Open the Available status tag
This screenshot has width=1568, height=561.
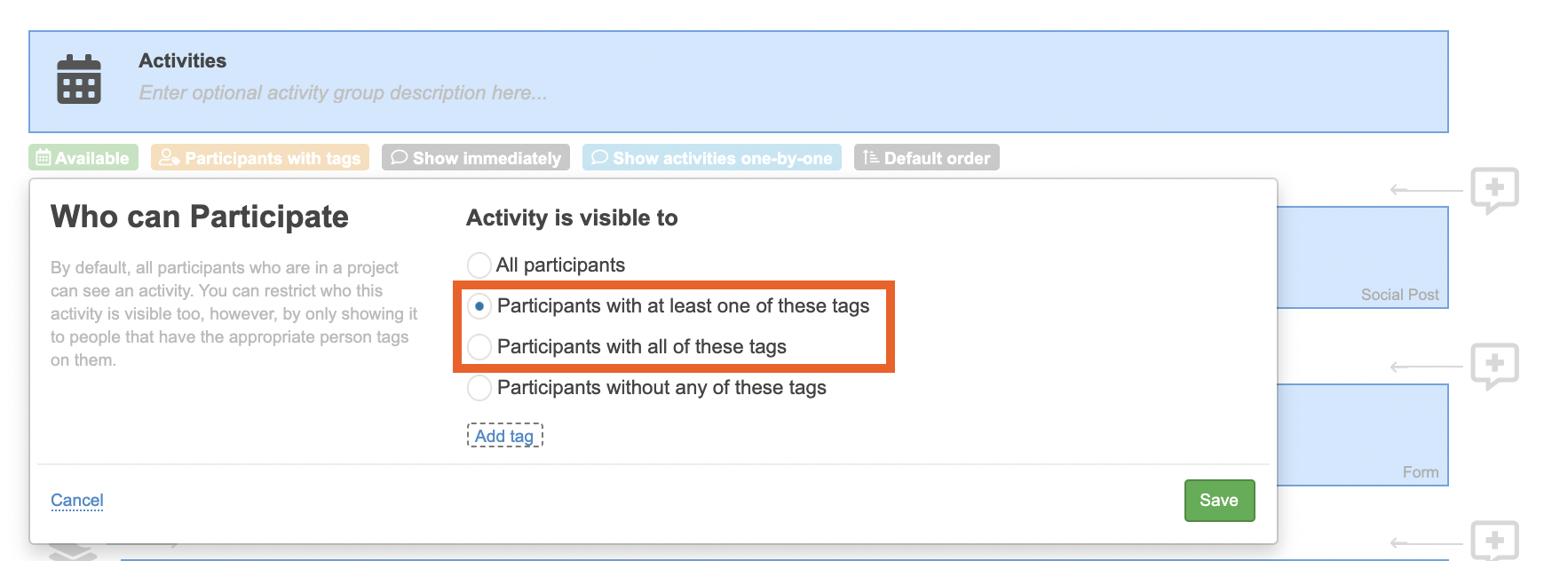pyautogui.click(x=83, y=158)
